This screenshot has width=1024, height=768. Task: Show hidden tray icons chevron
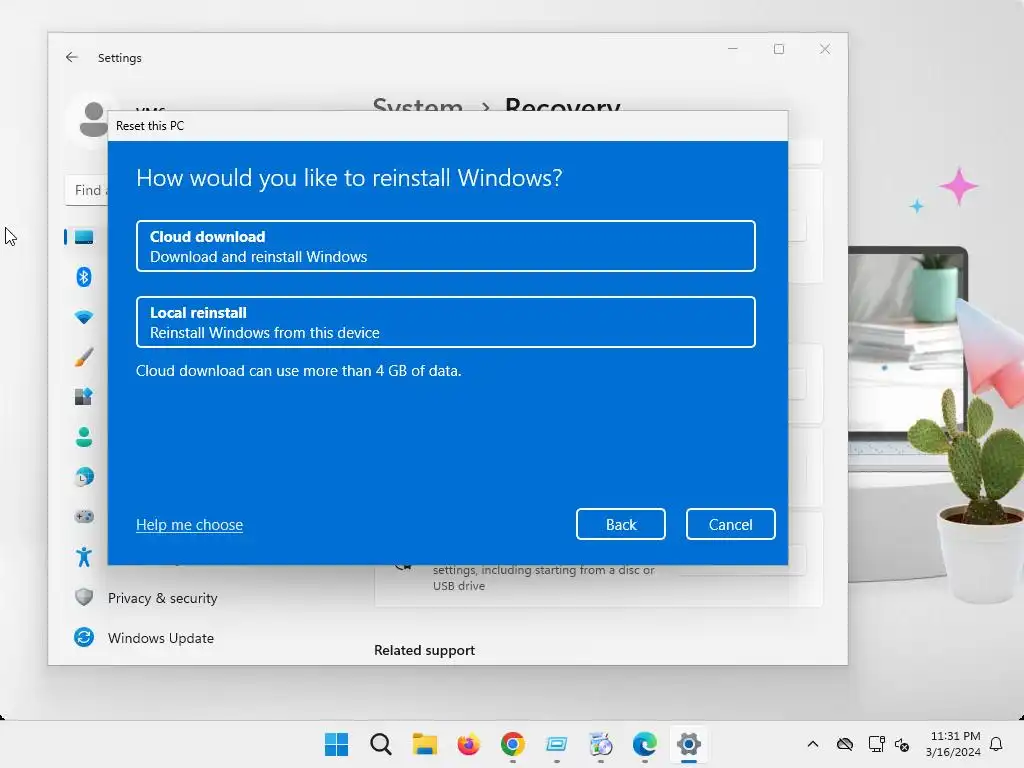(x=812, y=744)
